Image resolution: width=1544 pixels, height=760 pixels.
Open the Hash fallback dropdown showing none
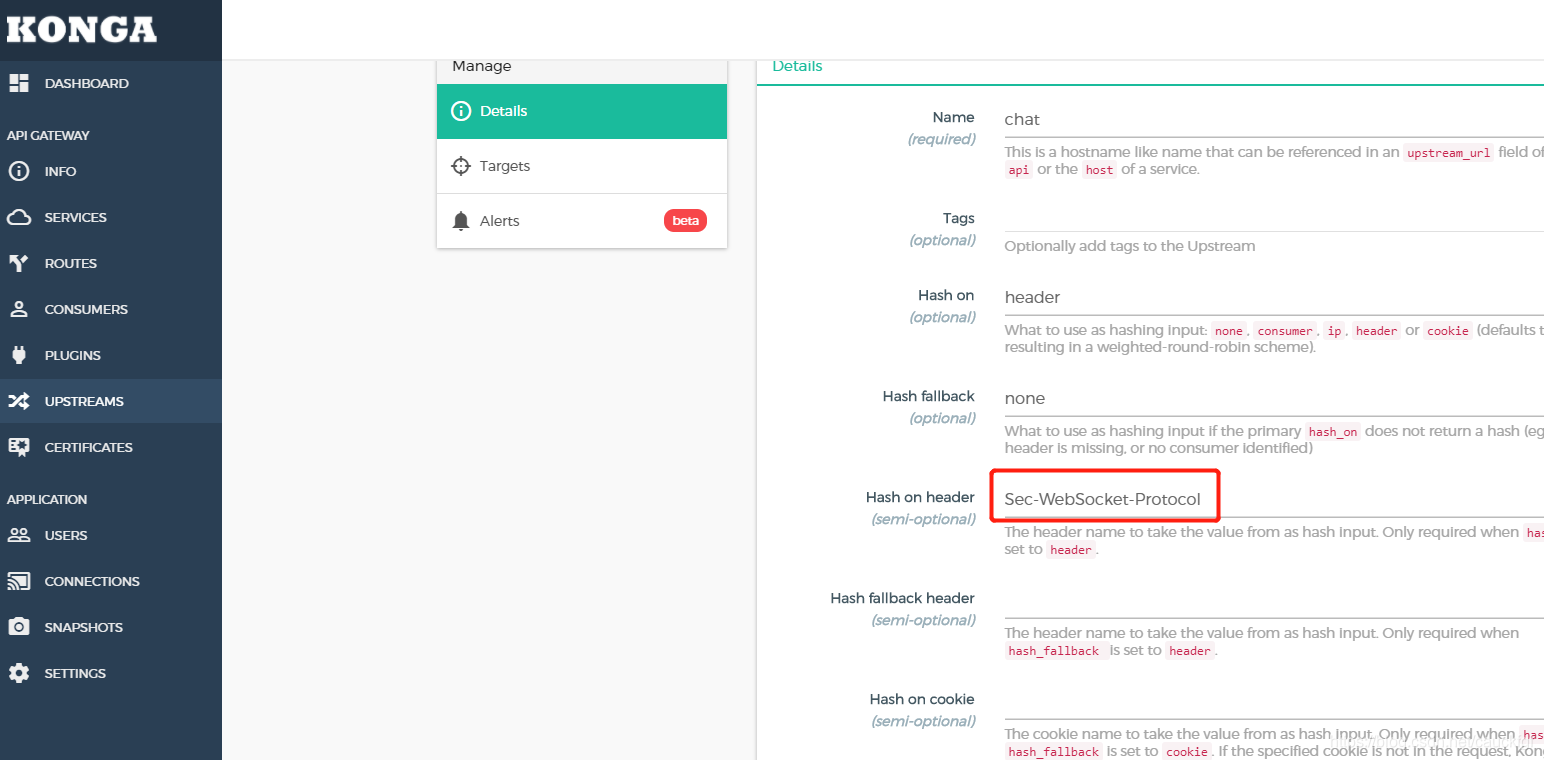[1274, 398]
